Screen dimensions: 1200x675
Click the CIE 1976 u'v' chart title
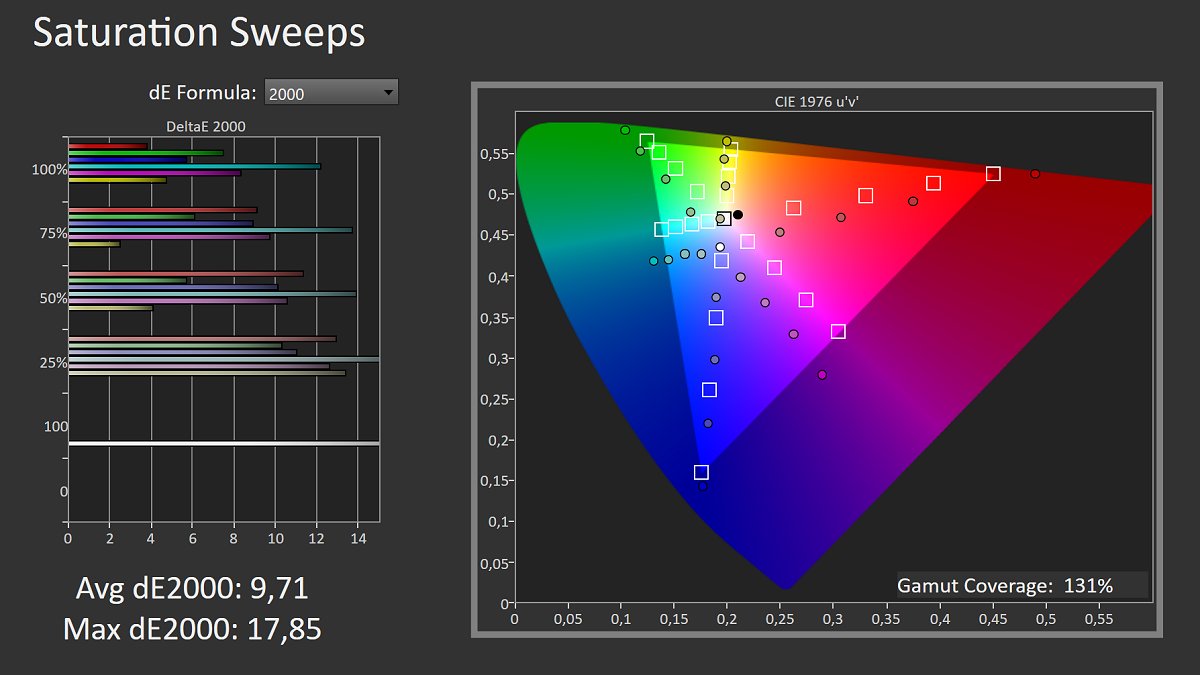click(818, 101)
